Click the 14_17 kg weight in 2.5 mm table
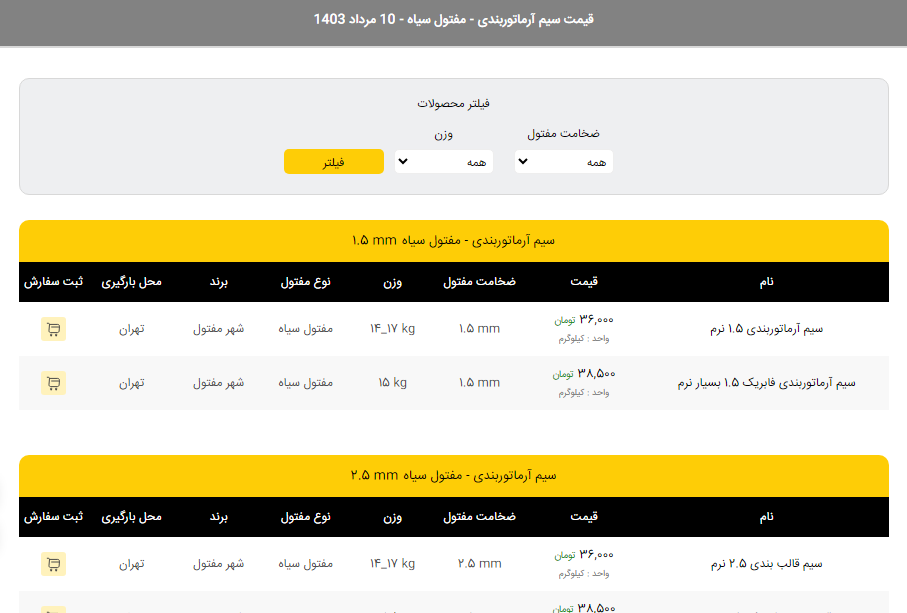This screenshot has width=907, height=613. [x=392, y=564]
